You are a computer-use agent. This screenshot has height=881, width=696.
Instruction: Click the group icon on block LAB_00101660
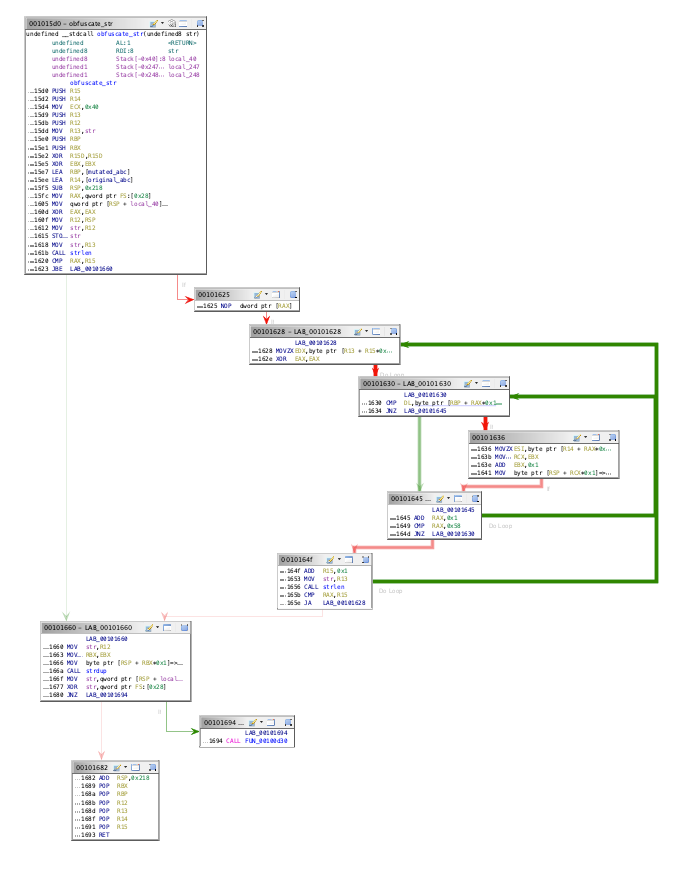click(184, 628)
